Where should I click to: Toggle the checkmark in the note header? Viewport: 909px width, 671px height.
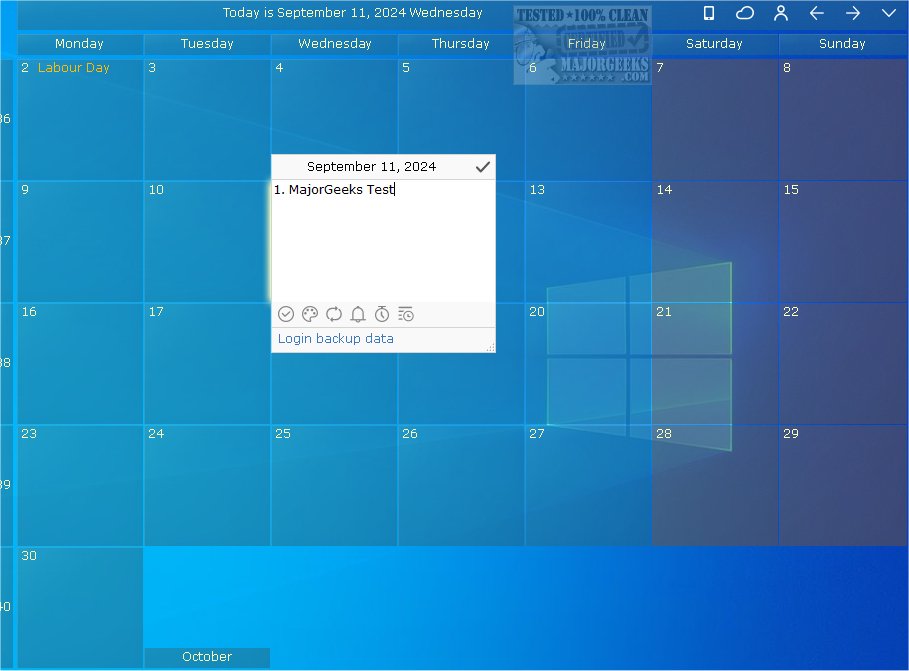pyautogui.click(x=484, y=167)
